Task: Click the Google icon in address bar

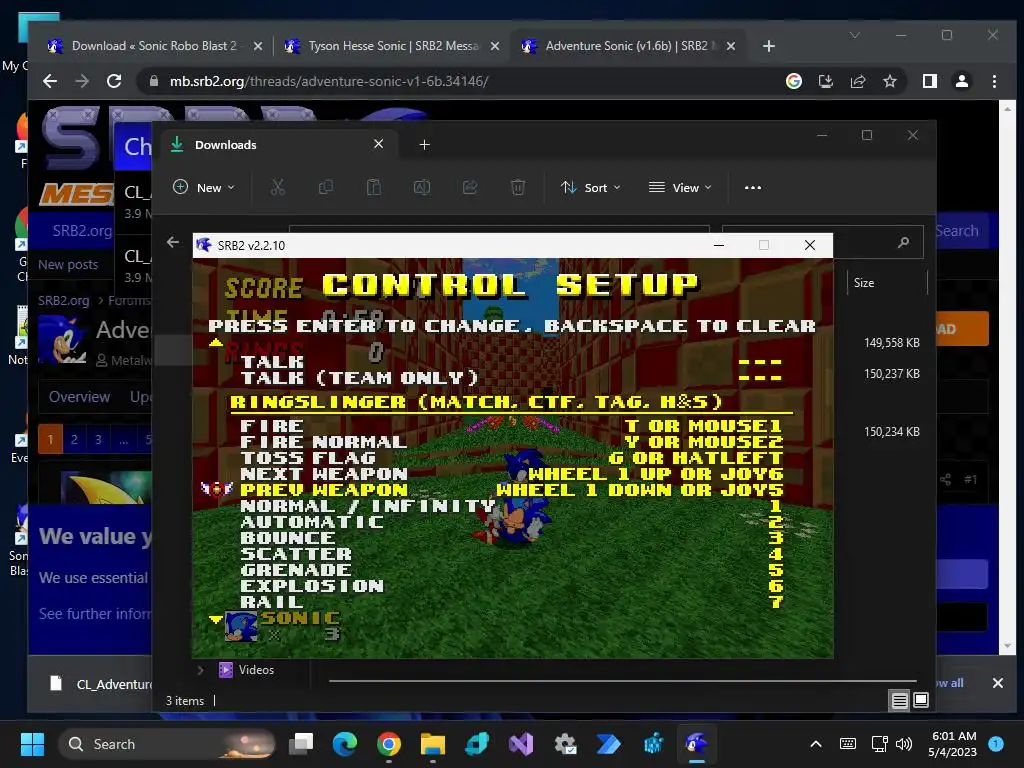Action: 793,81
